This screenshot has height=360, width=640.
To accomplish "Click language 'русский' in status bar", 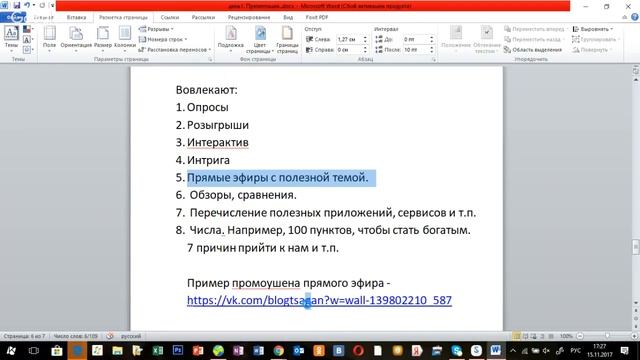I will coord(131,336).
